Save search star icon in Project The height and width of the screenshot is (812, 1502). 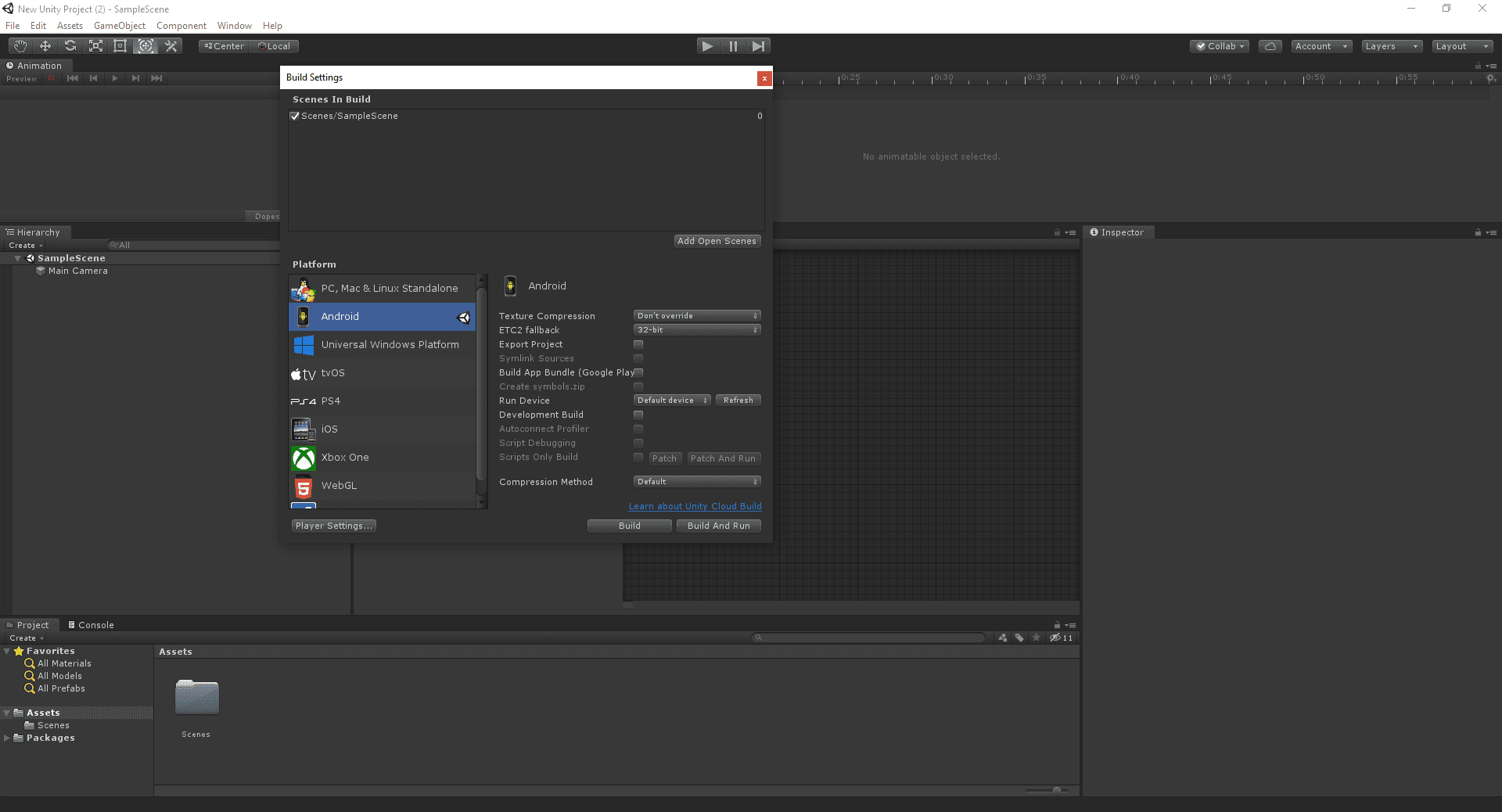point(1037,638)
